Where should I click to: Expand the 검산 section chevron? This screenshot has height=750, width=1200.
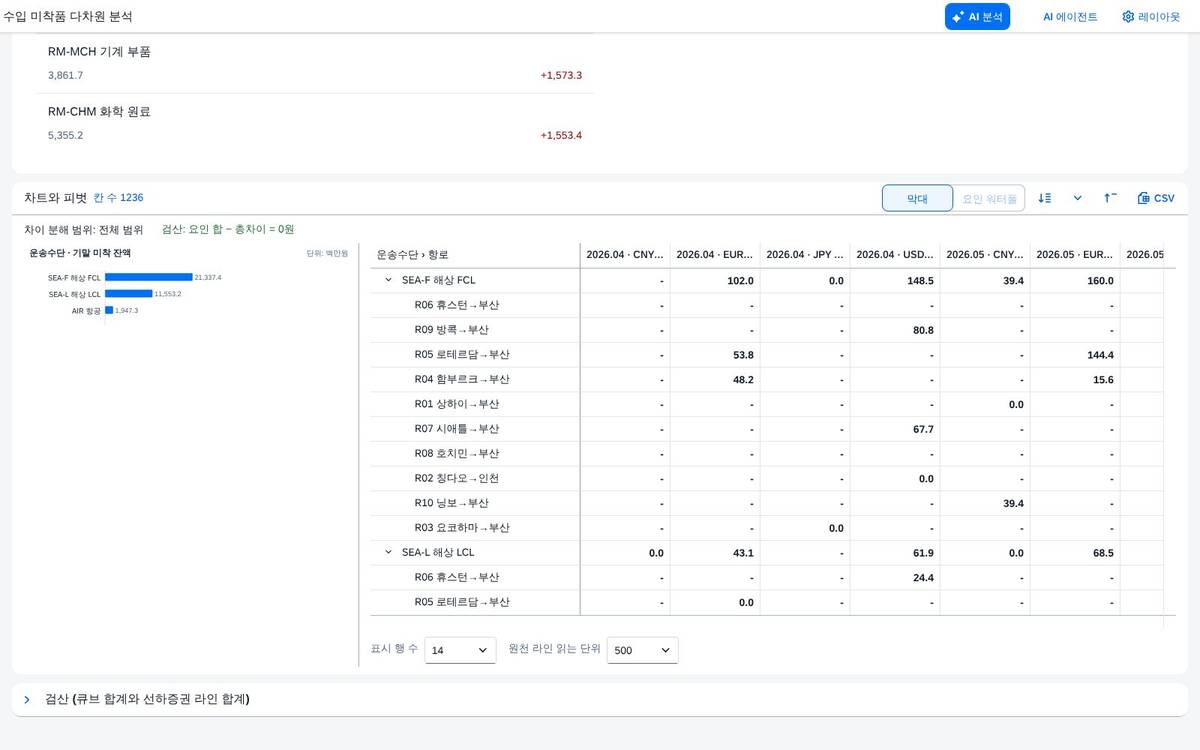(27, 699)
